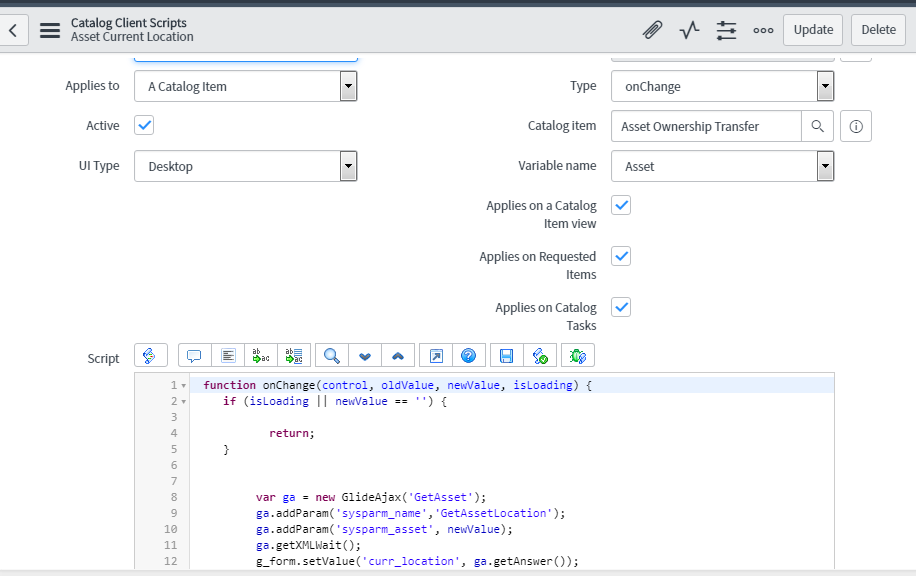Check syntax with green checkmark icon

click(540, 355)
